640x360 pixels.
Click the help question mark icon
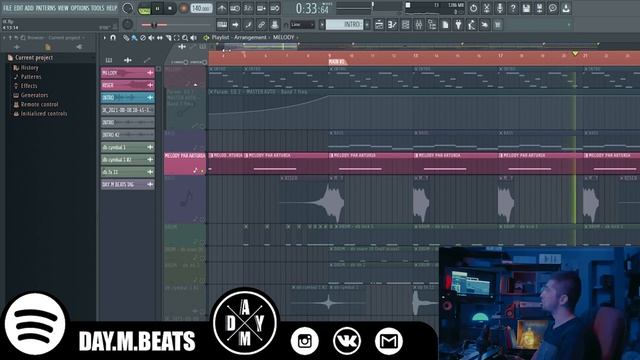coord(513,8)
